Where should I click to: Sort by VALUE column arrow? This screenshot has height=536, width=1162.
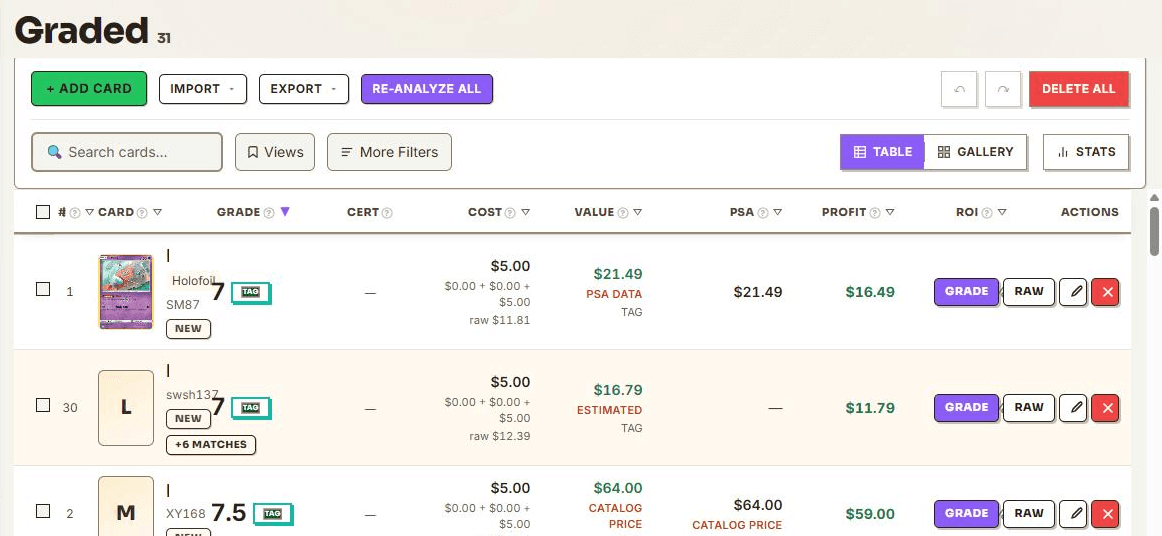(638, 213)
